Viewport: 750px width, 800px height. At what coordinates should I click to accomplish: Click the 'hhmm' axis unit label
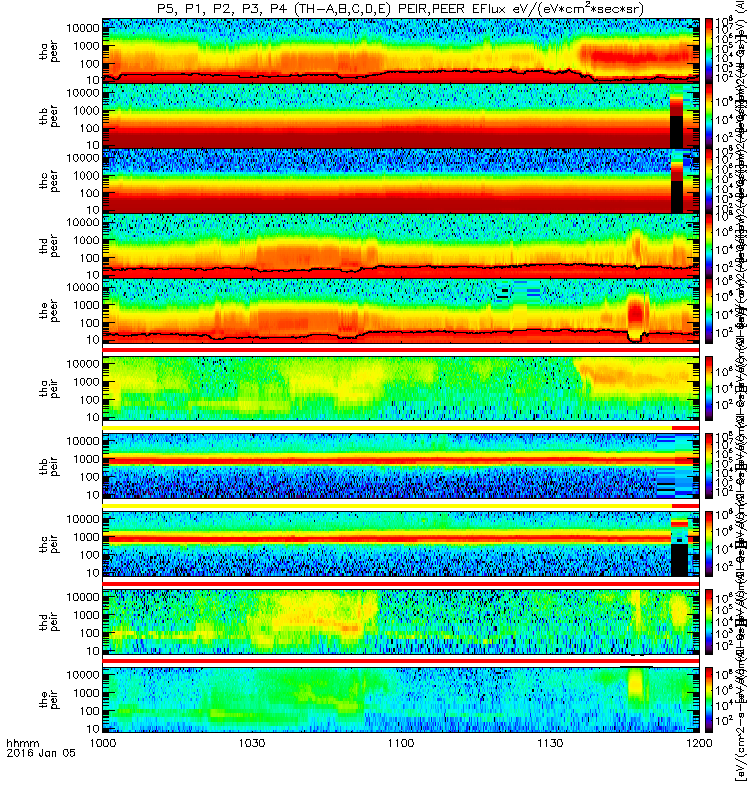tap(23, 743)
